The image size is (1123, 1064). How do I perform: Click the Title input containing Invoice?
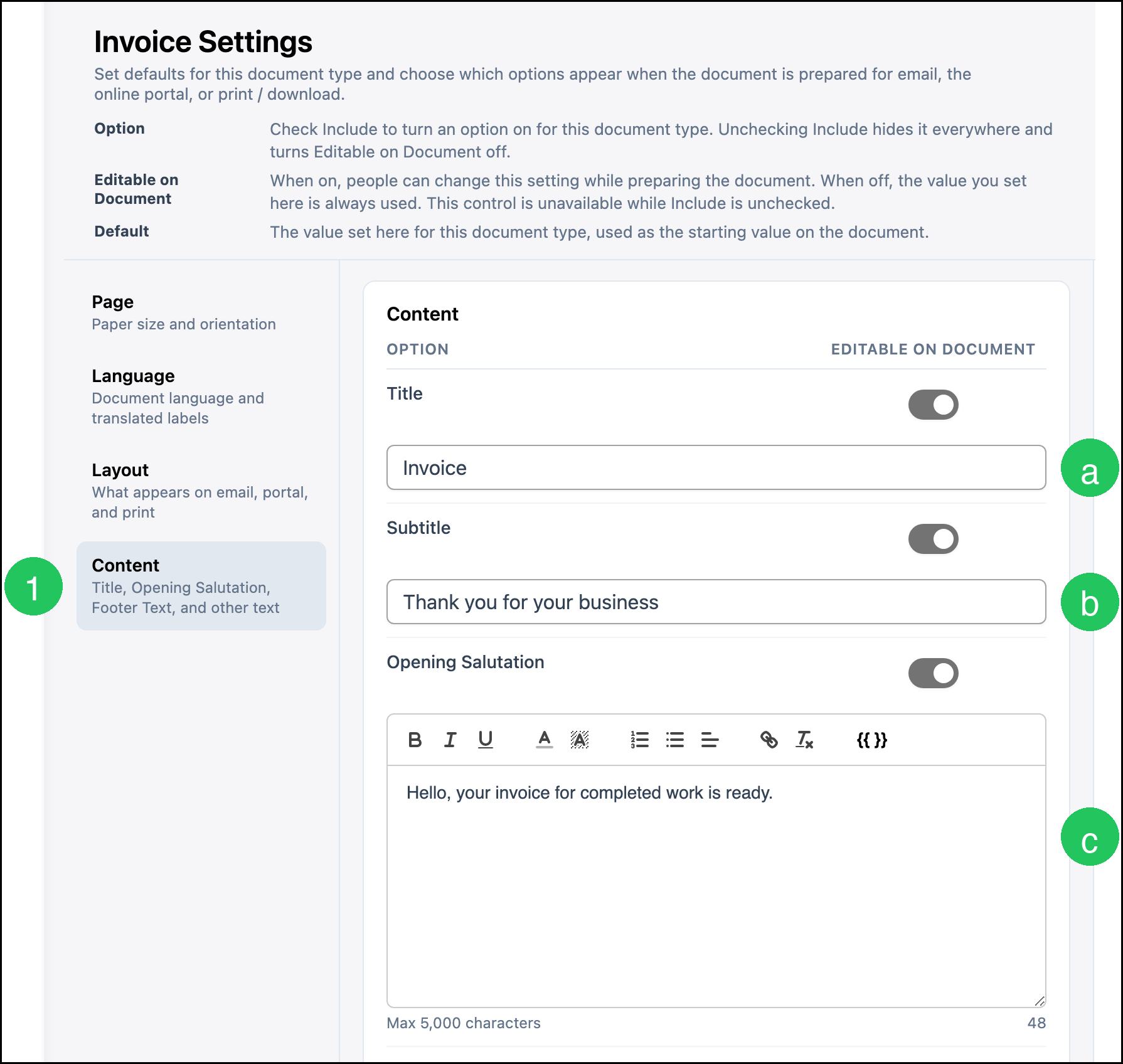(x=716, y=467)
